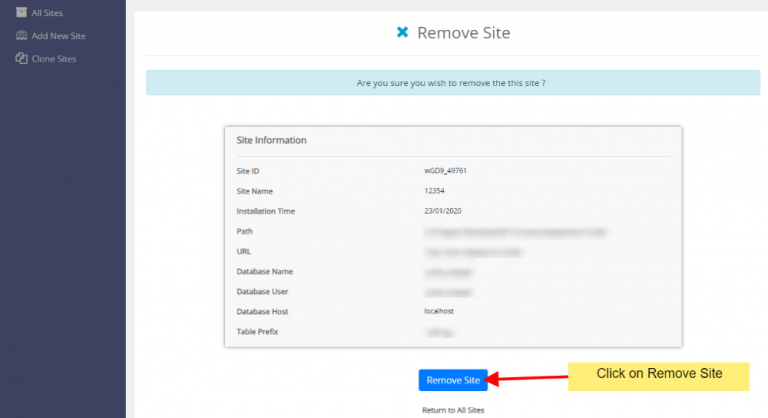Click the Remove Site page heading text
The height and width of the screenshot is (418, 768).
click(x=463, y=33)
